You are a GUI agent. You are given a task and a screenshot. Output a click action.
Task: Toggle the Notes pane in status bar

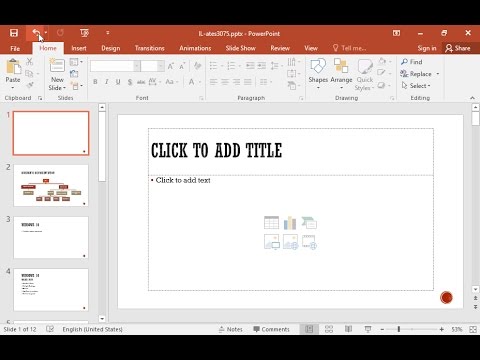coord(231,329)
